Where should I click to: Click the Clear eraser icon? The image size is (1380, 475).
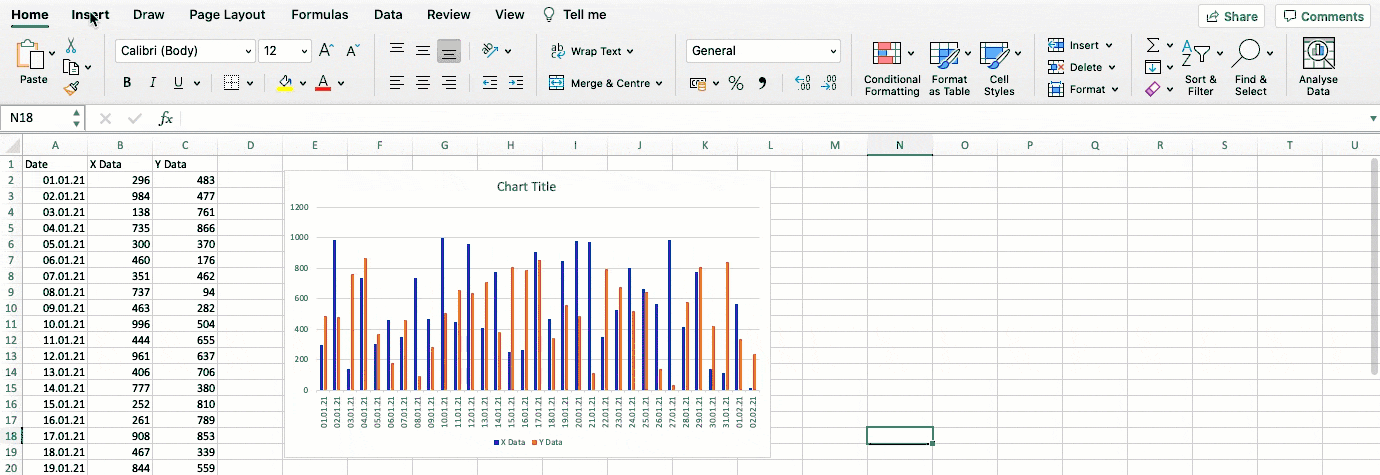tap(1153, 89)
